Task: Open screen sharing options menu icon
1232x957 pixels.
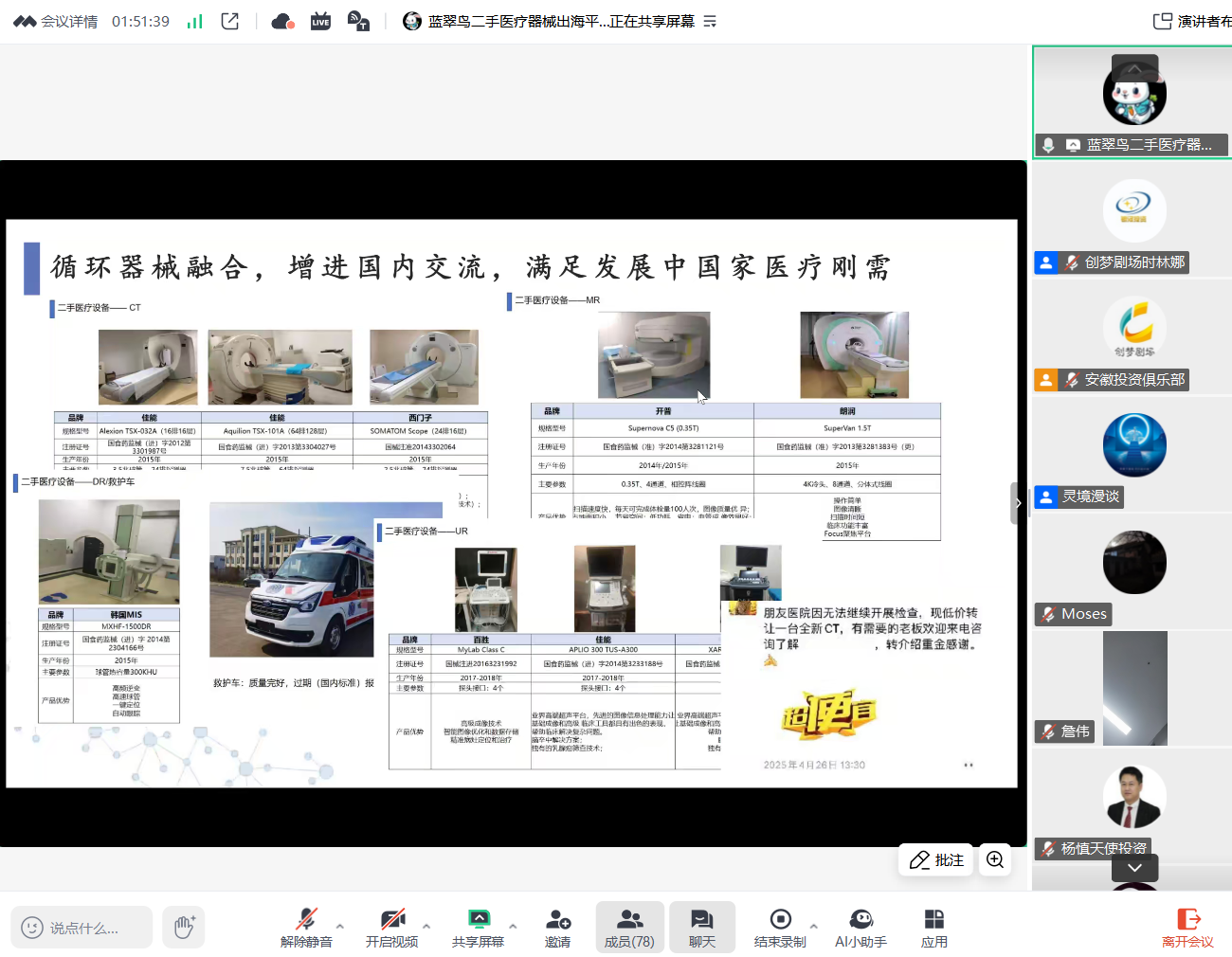Action: 710,21
